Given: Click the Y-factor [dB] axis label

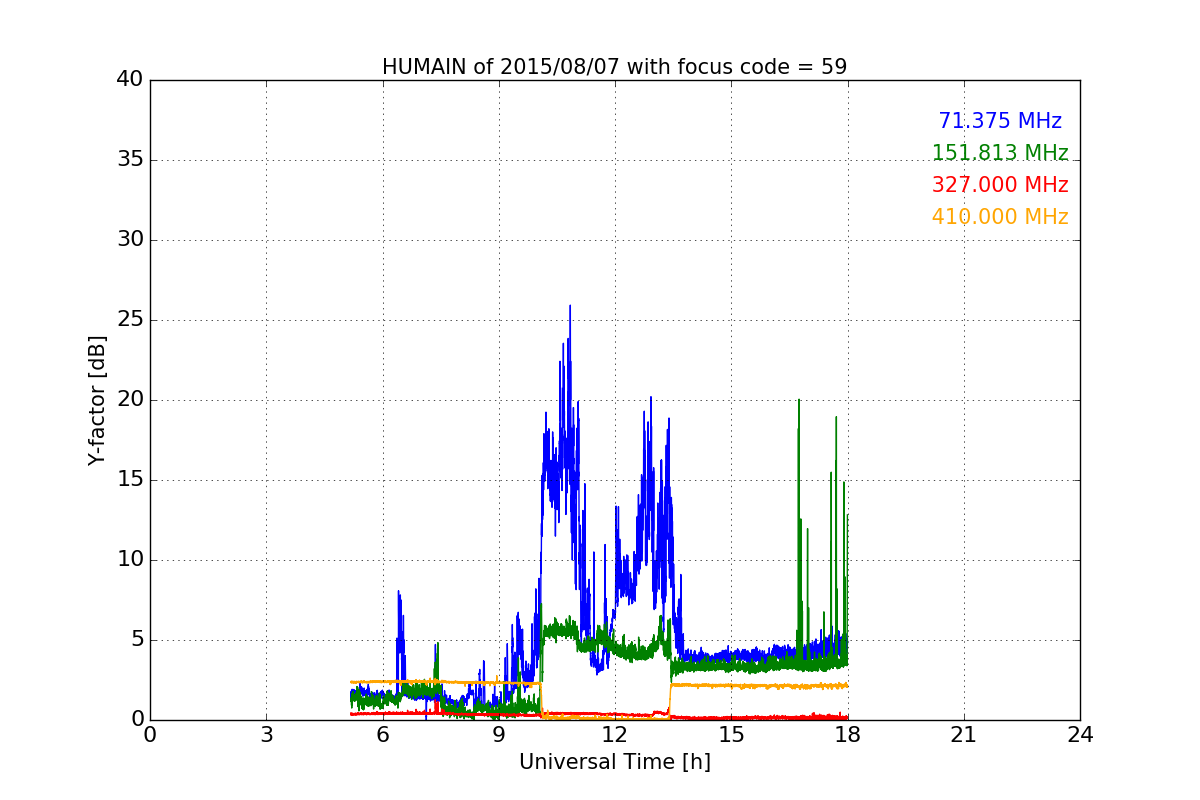Looking at the screenshot, I should [96, 400].
